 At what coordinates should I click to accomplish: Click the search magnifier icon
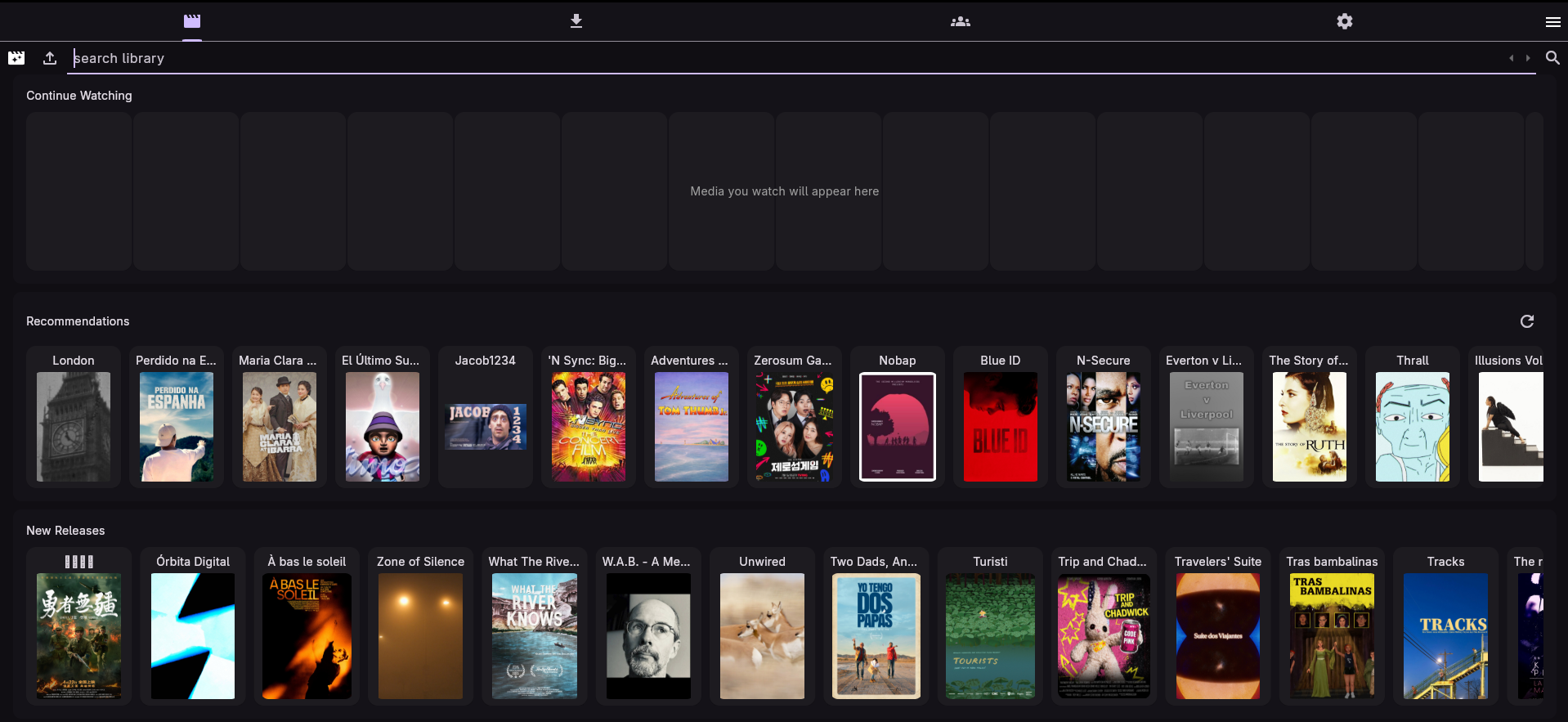(x=1552, y=57)
